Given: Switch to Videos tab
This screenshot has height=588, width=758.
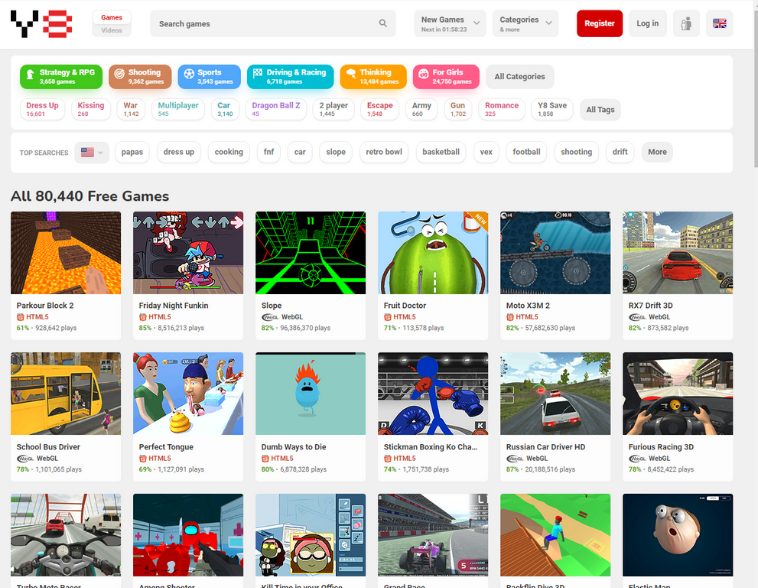Looking at the screenshot, I should (112, 30).
